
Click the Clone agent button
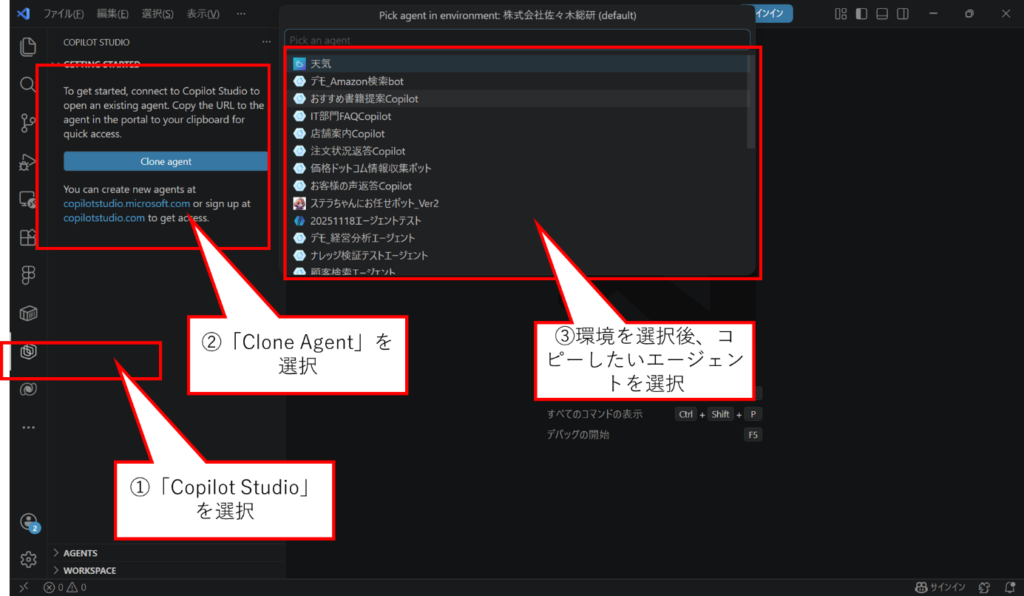coord(165,161)
